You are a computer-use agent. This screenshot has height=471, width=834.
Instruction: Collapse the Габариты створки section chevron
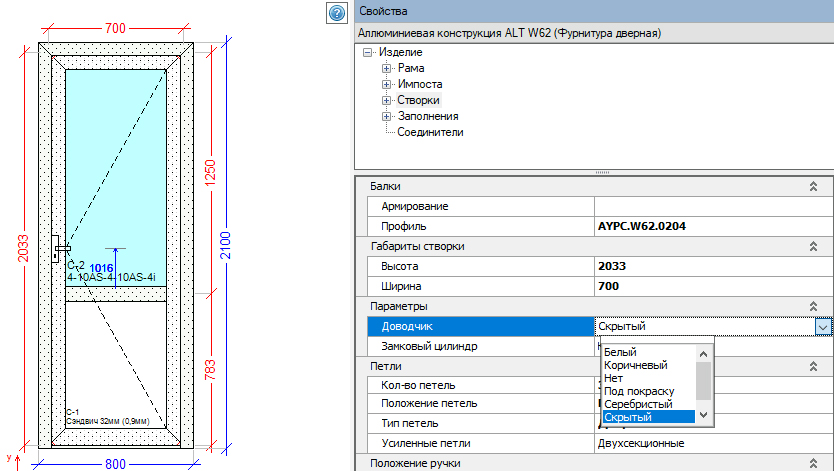pyautogui.click(x=813, y=246)
